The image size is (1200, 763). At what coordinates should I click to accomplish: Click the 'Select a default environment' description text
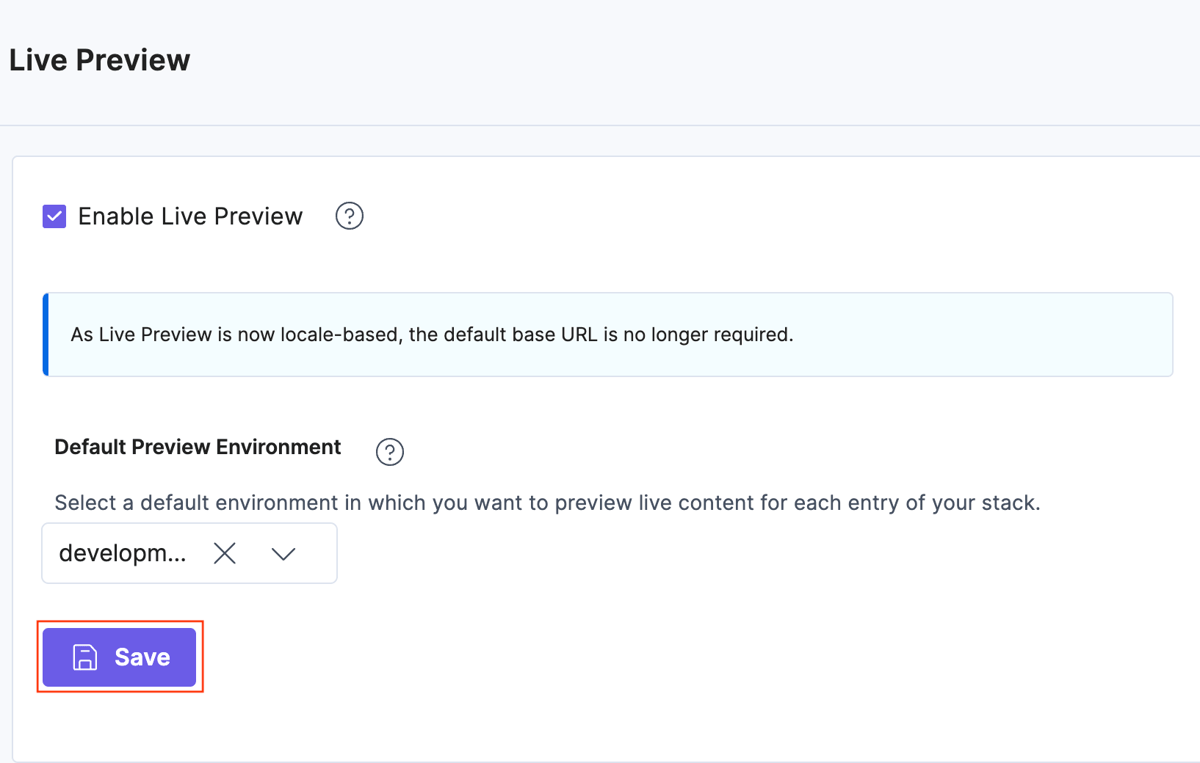pyautogui.click(x=547, y=502)
